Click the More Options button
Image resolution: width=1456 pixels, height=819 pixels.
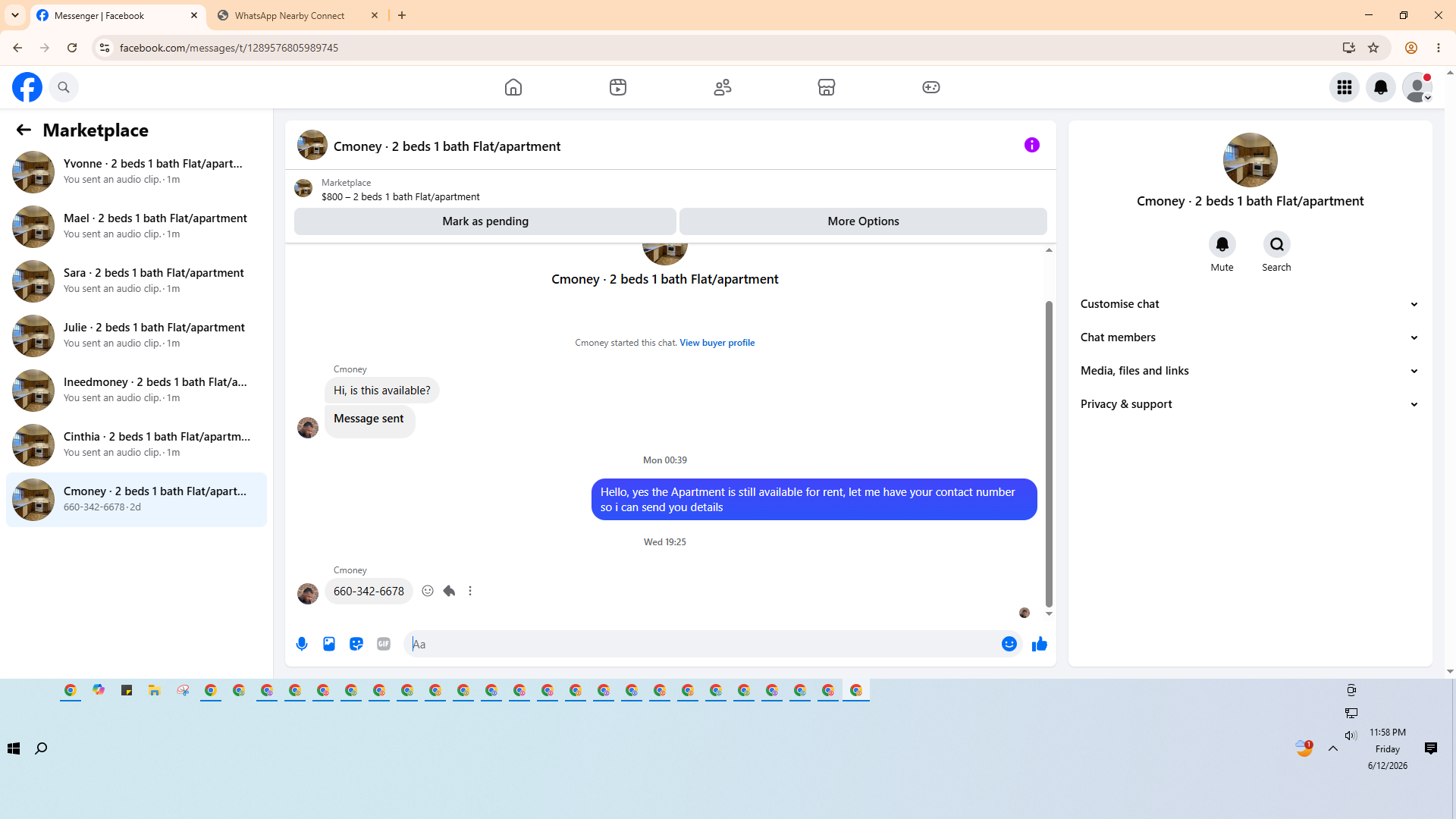pyautogui.click(x=863, y=221)
